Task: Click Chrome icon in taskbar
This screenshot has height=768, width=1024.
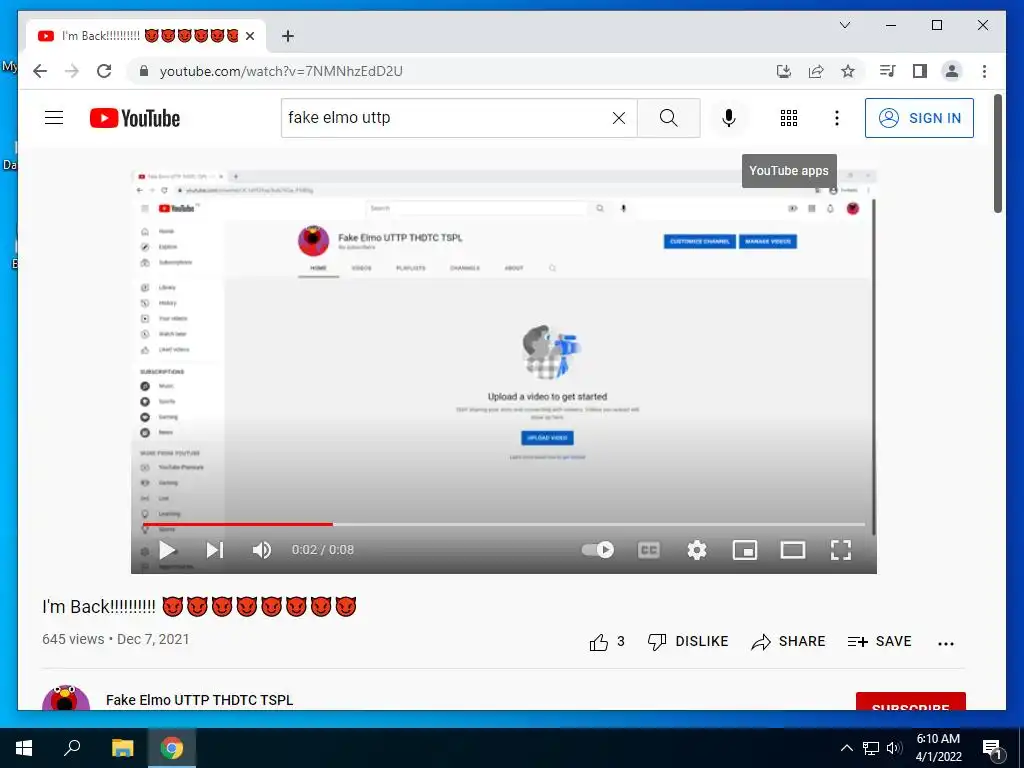Action: [x=172, y=748]
